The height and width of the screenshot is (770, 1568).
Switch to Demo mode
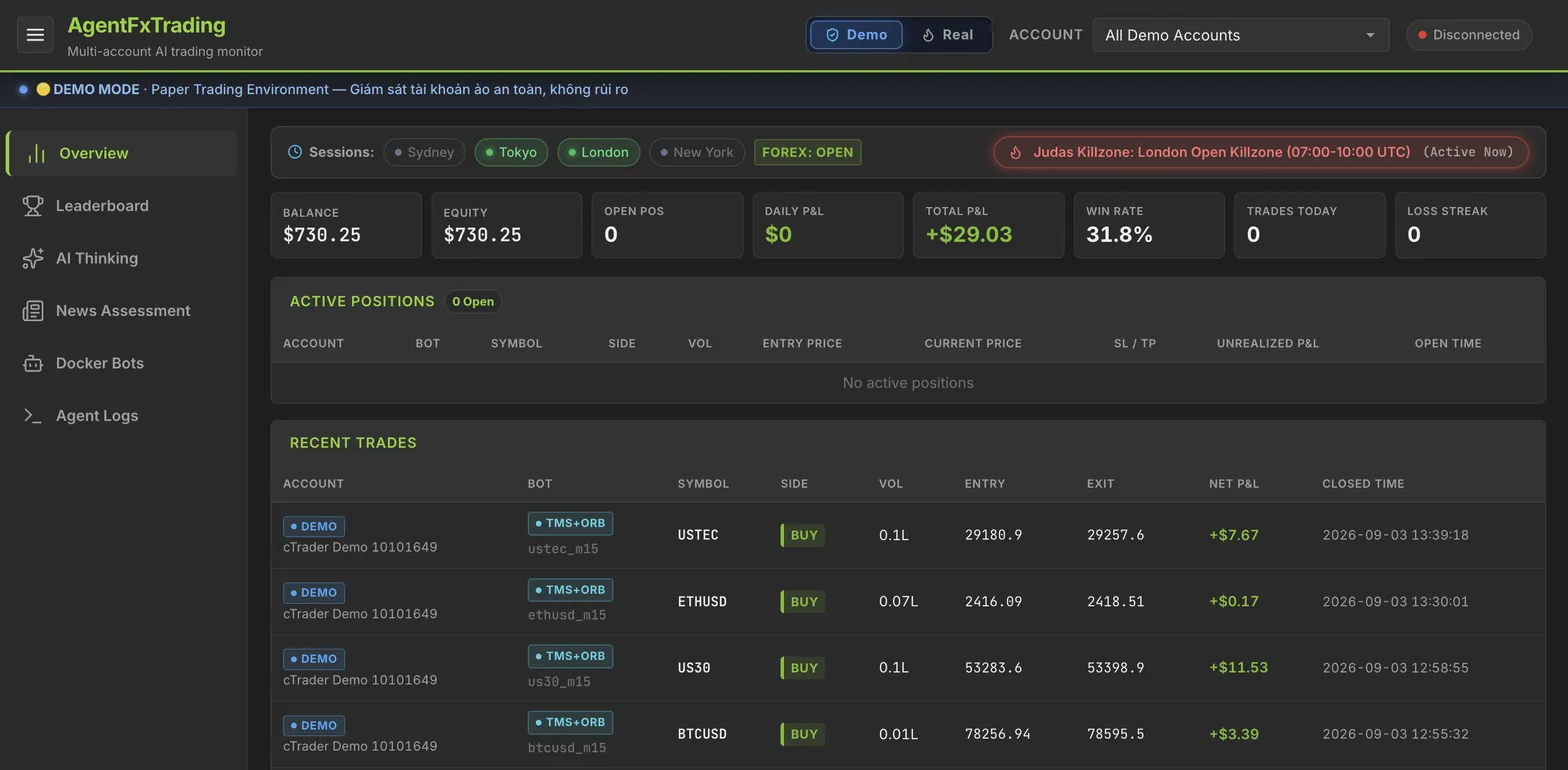[x=856, y=35]
